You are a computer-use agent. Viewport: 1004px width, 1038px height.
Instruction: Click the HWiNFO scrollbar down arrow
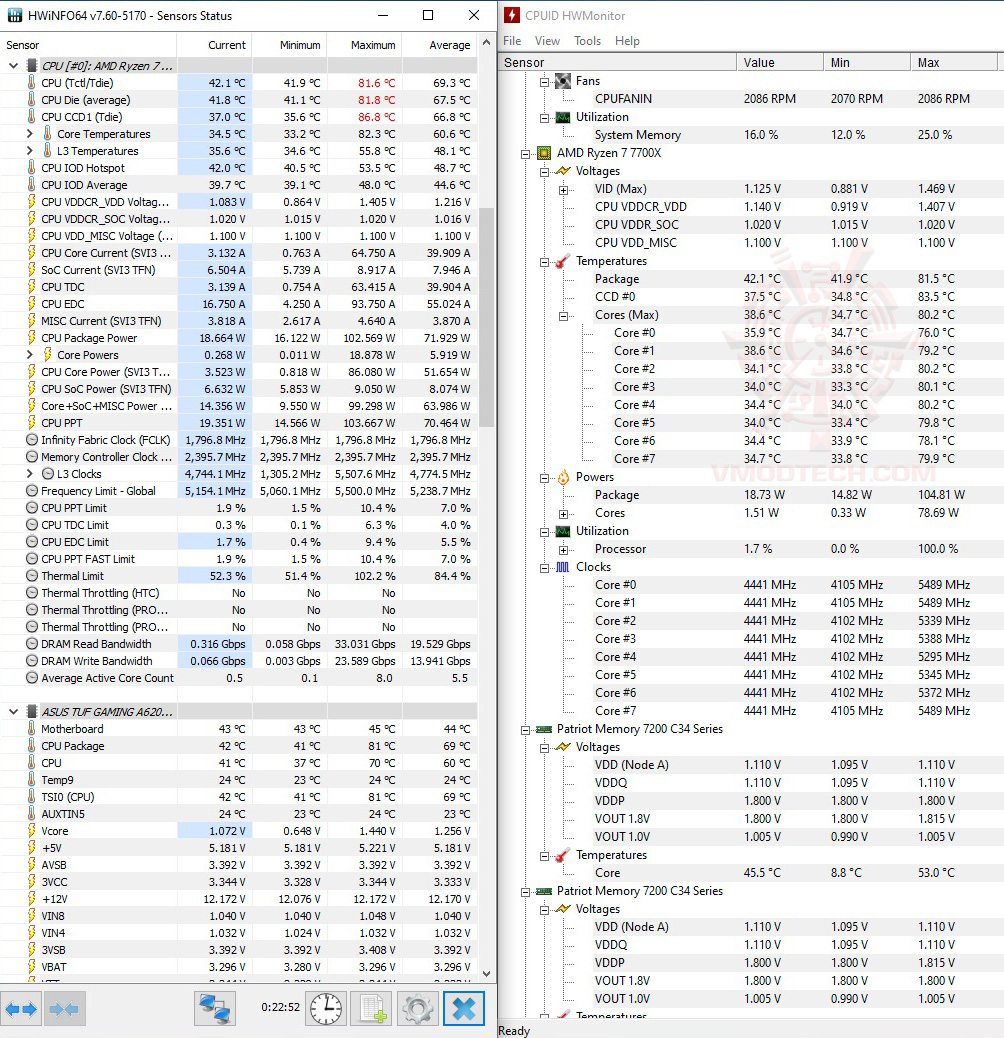tap(486, 974)
